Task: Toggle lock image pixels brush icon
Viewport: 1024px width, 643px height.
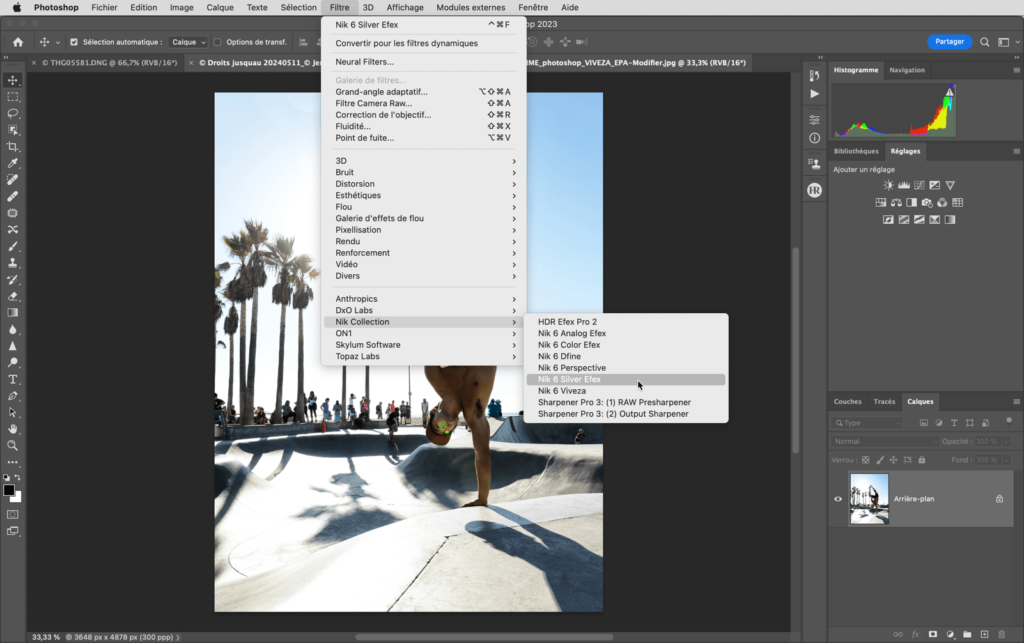Action: point(880,460)
